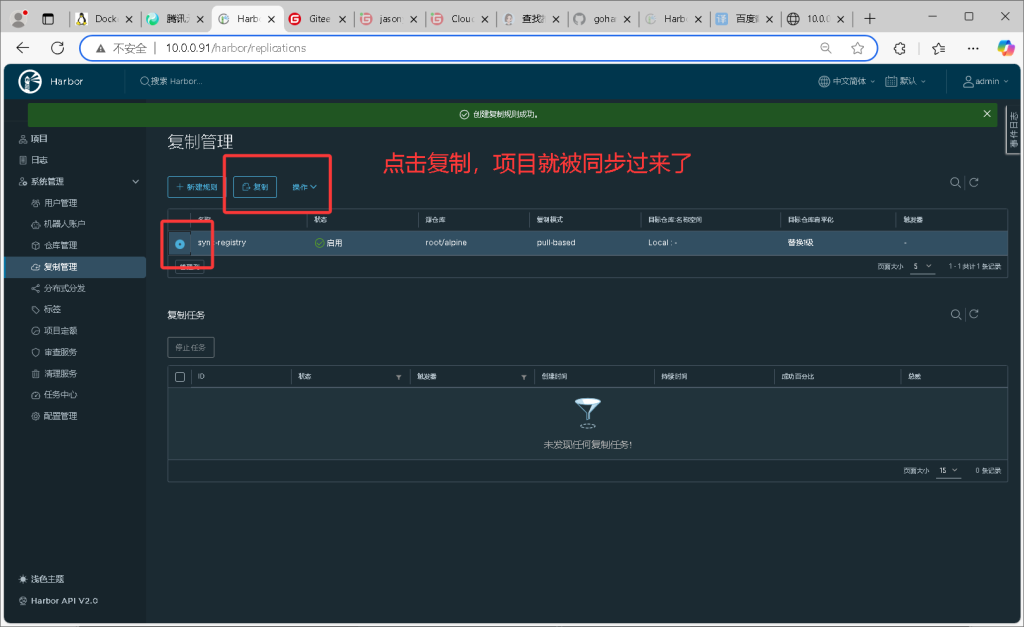Click the search icon above replication rules table
Screen dimensions: 1024x627
pyautogui.click(x=955, y=182)
